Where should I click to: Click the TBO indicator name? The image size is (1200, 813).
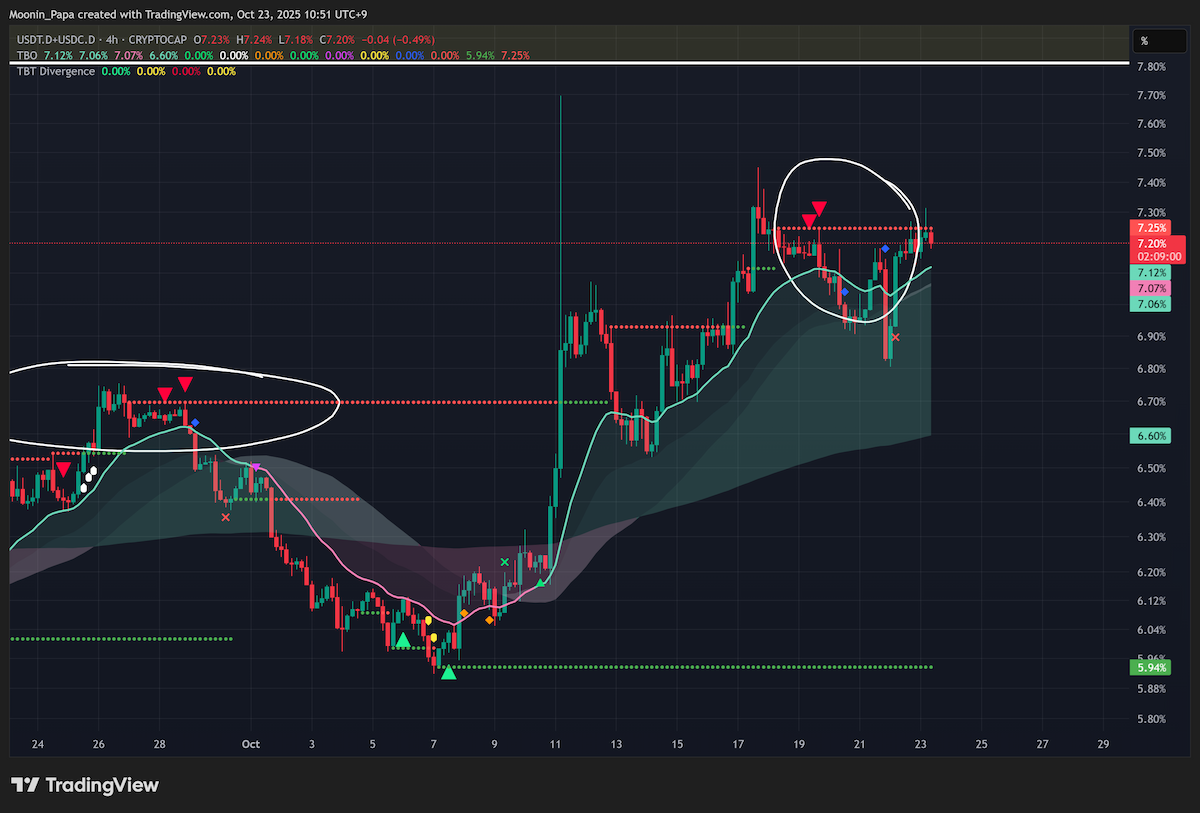[x=27, y=55]
